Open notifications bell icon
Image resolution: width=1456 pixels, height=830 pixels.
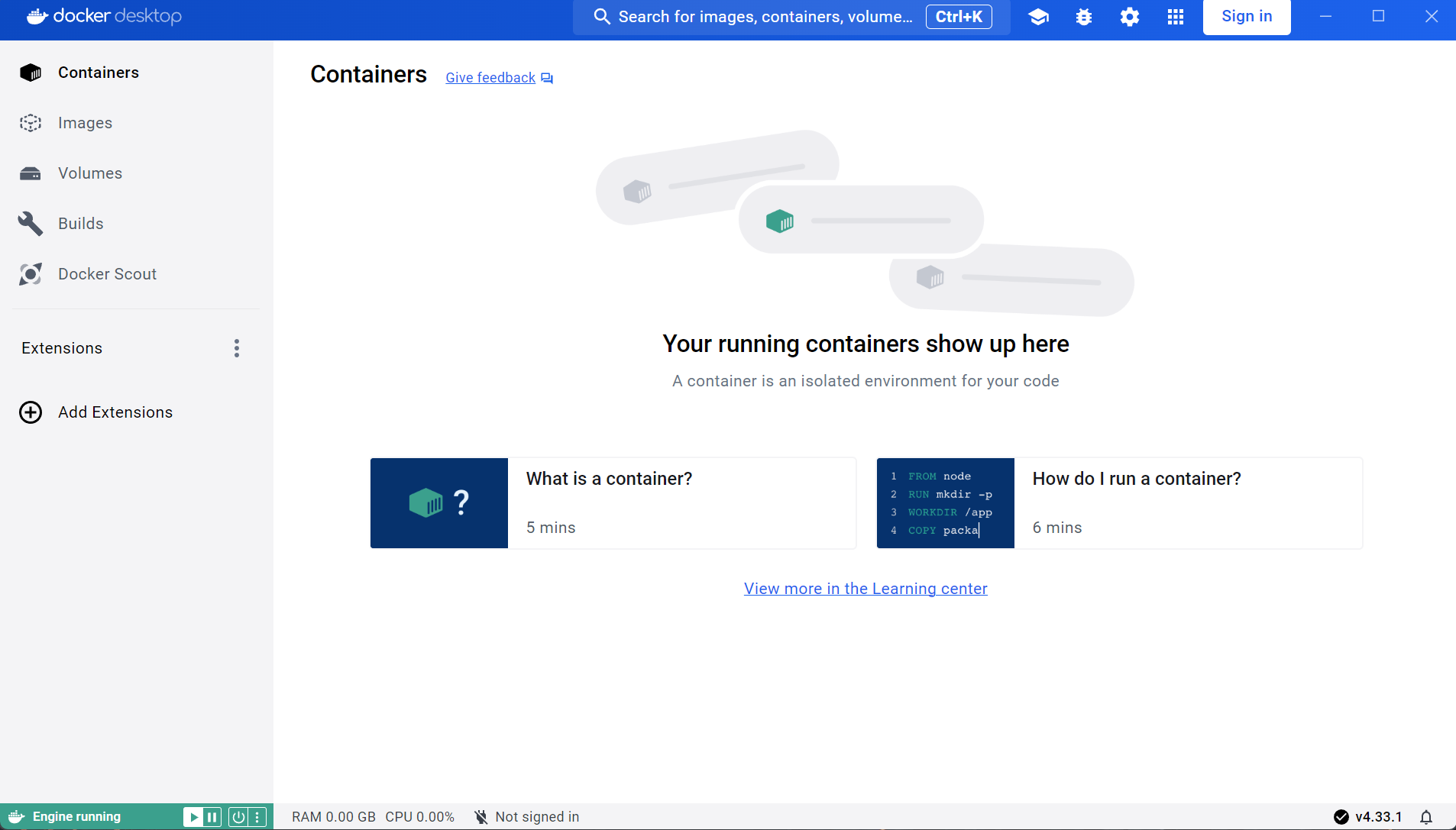[x=1426, y=817]
